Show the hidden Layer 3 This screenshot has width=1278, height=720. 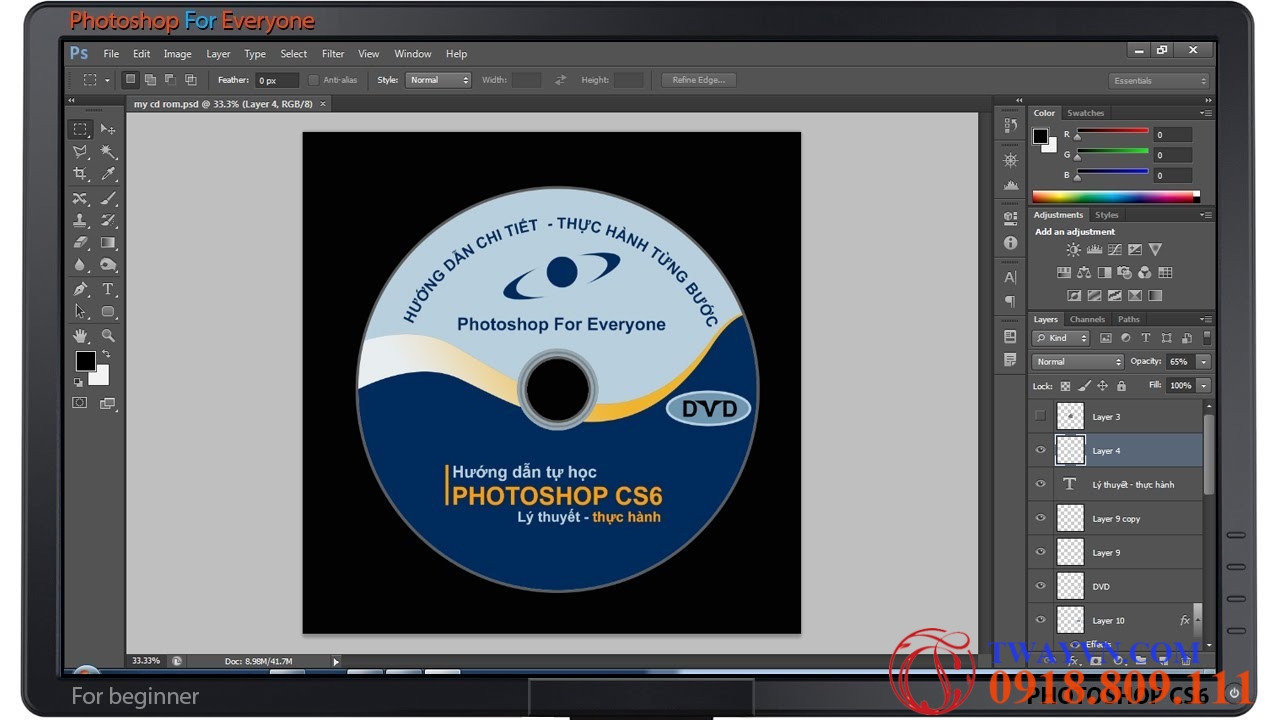click(x=1040, y=416)
